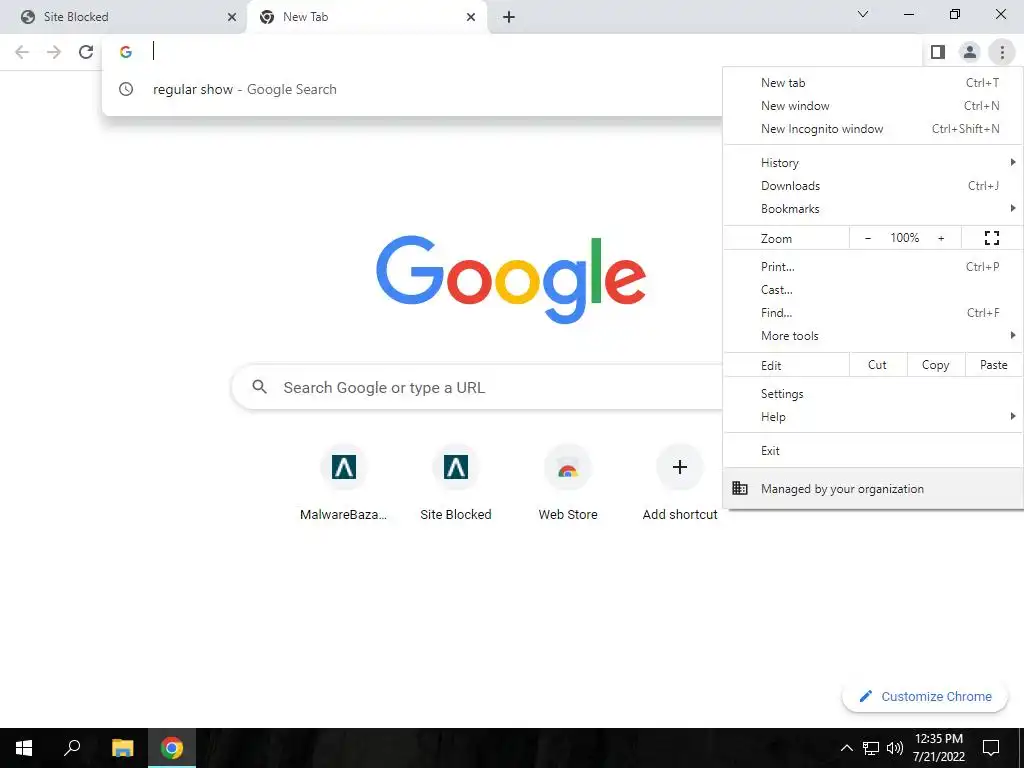Close the New Tab tab
Image resolution: width=1024 pixels, height=768 pixels.
[x=471, y=18]
